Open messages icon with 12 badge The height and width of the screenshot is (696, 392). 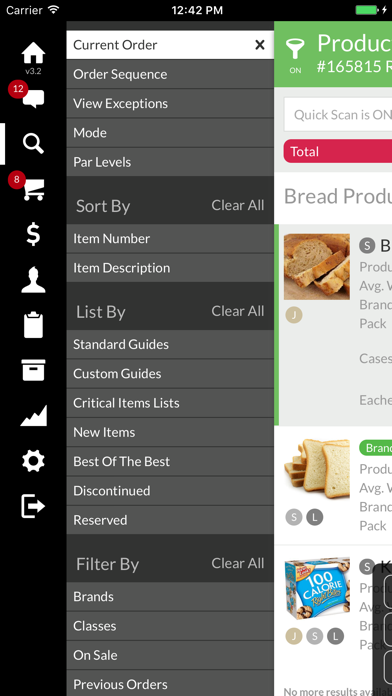click(x=32, y=97)
